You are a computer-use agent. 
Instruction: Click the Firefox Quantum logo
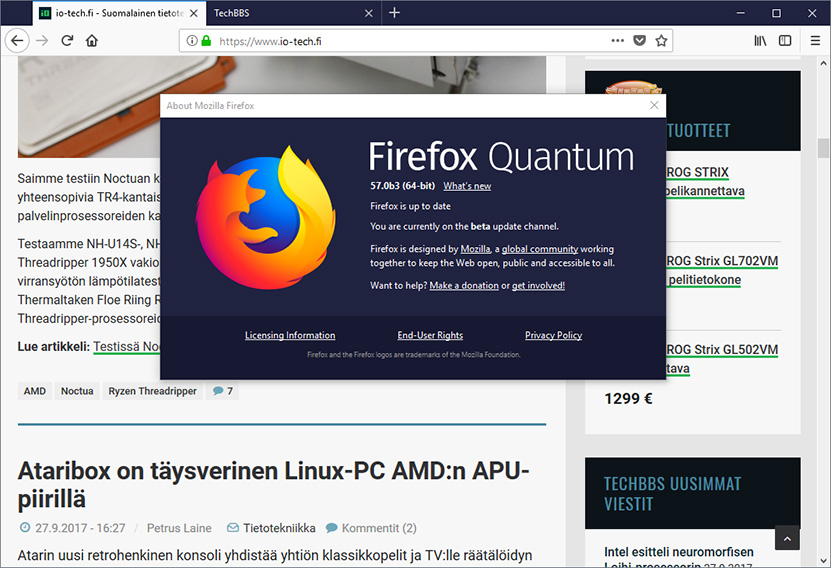pos(266,218)
